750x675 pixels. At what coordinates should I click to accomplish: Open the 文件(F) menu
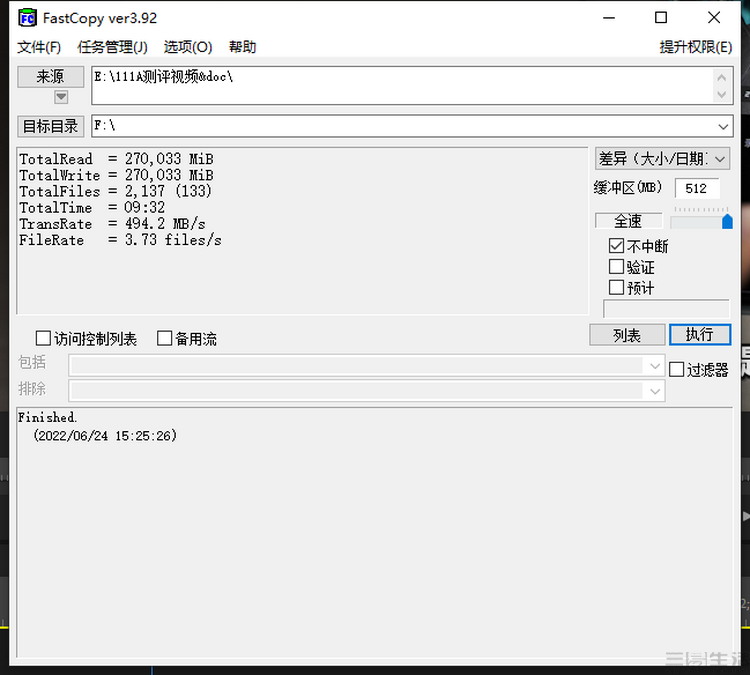point(39,47)
